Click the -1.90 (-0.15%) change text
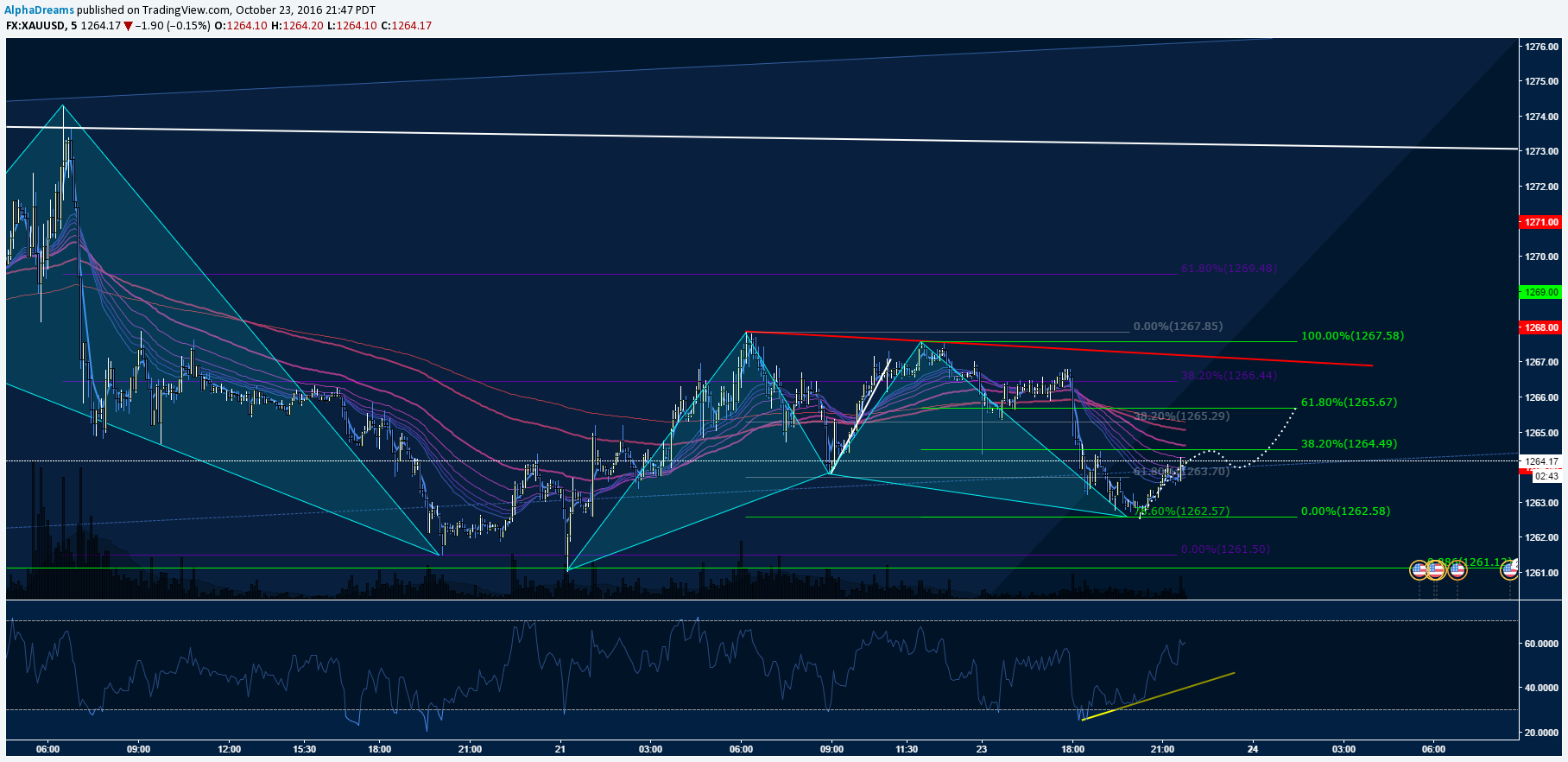This screenshot has width=1568, height=762. pyautogui.click(x=173, y=26)
